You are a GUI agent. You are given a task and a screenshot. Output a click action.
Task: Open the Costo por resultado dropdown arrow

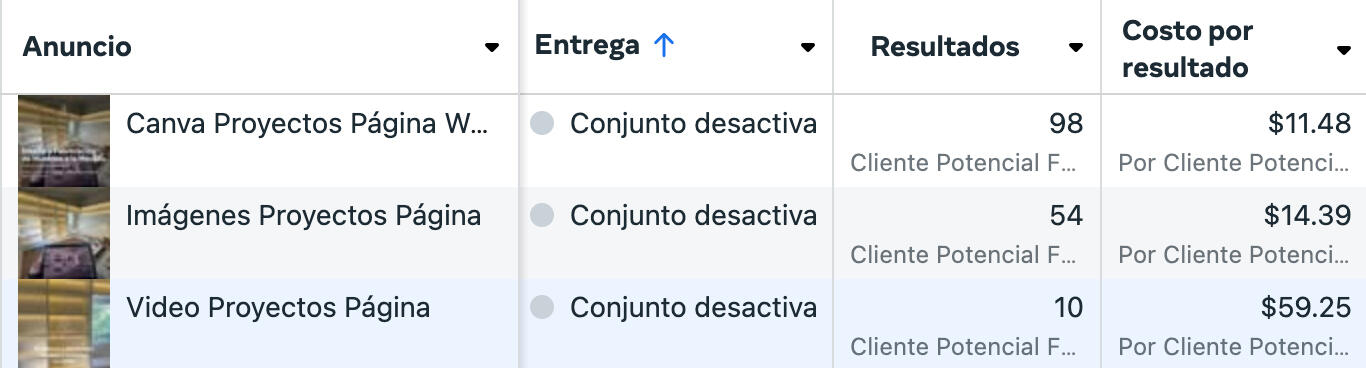tap(1344, 50)
